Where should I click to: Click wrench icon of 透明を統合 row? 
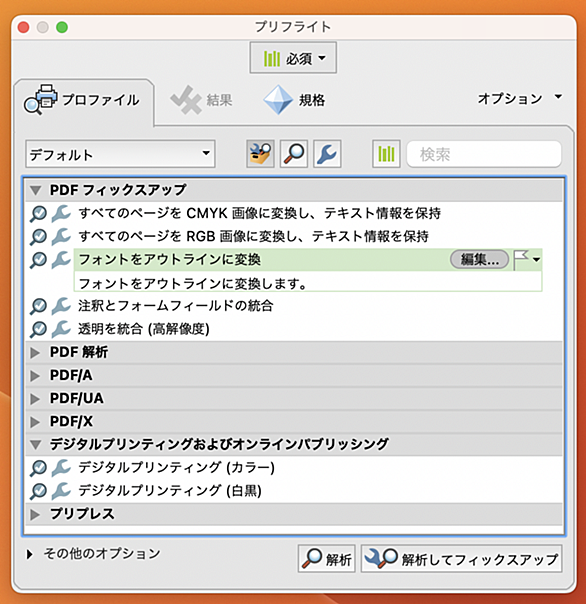[x=61, y=329]
